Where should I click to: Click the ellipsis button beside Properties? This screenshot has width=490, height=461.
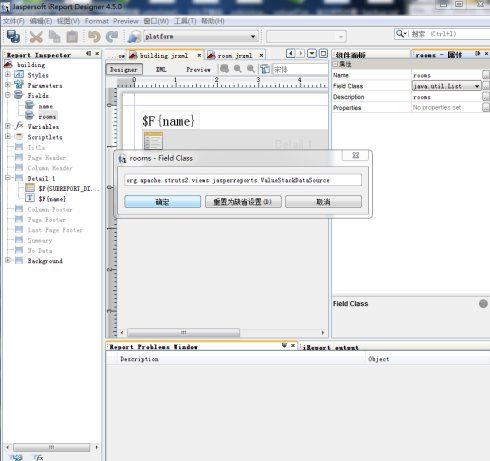[x=486, y=108]
